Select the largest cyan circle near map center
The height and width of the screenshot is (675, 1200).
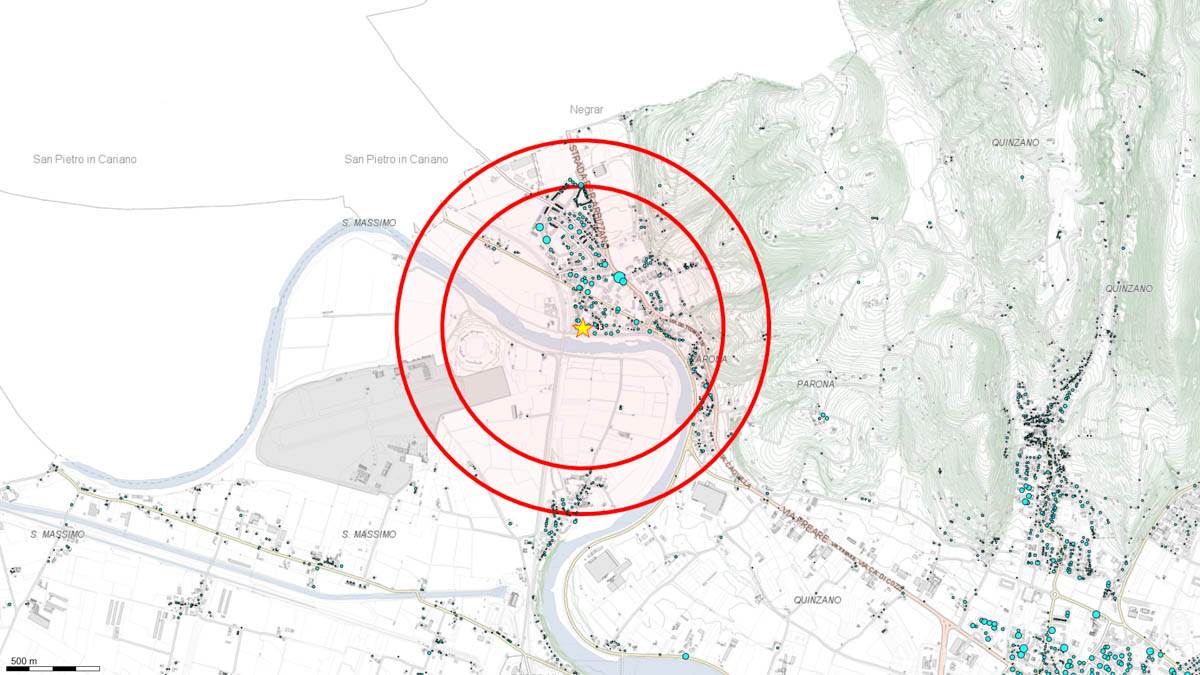point(619,277)
